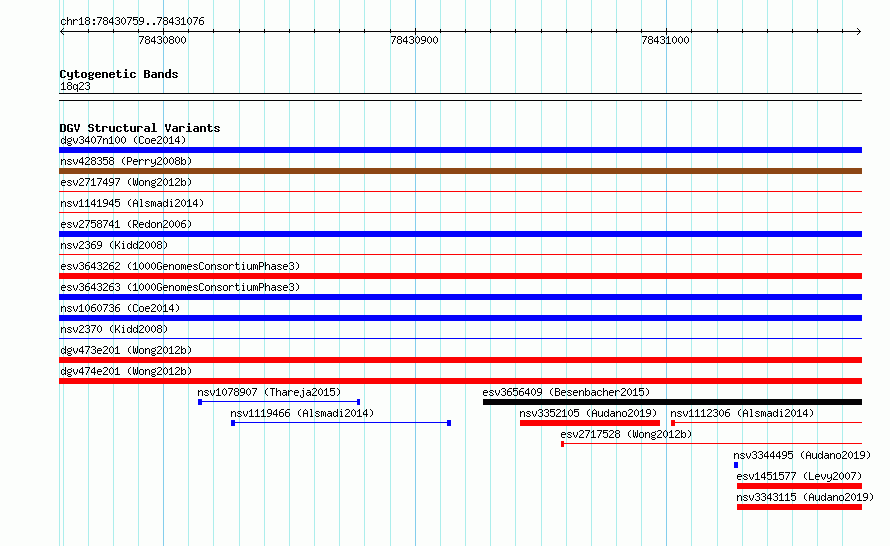The image size is (890, 546).
Task: Select the red bar under nsv3352105
Action: tap(590, 423)
